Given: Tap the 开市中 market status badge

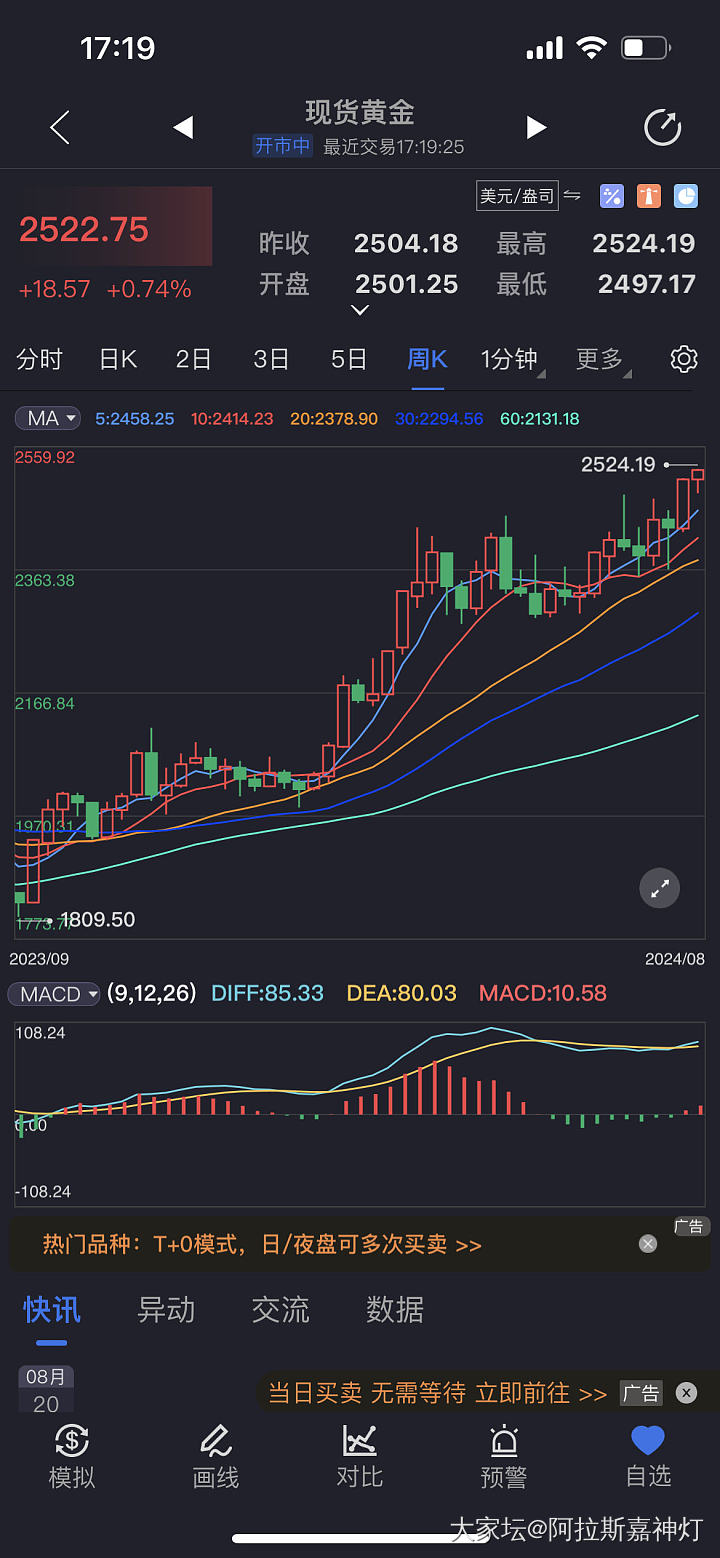Looking at the screenshot, I should click(x=282, y=146).
